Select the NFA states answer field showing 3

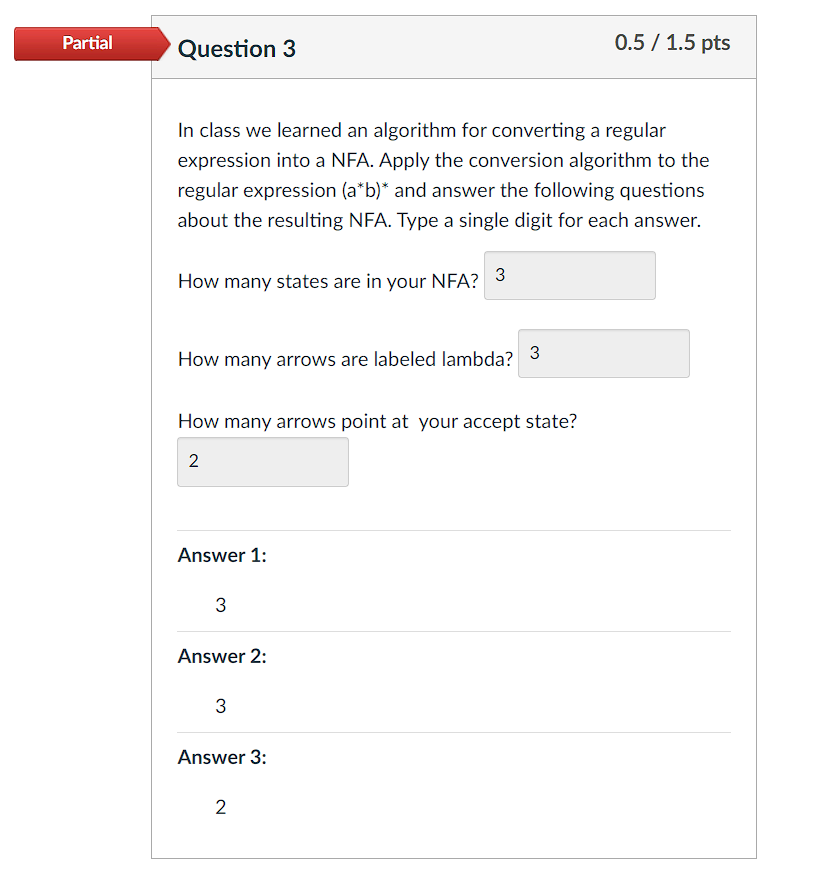tap(569, 275)
